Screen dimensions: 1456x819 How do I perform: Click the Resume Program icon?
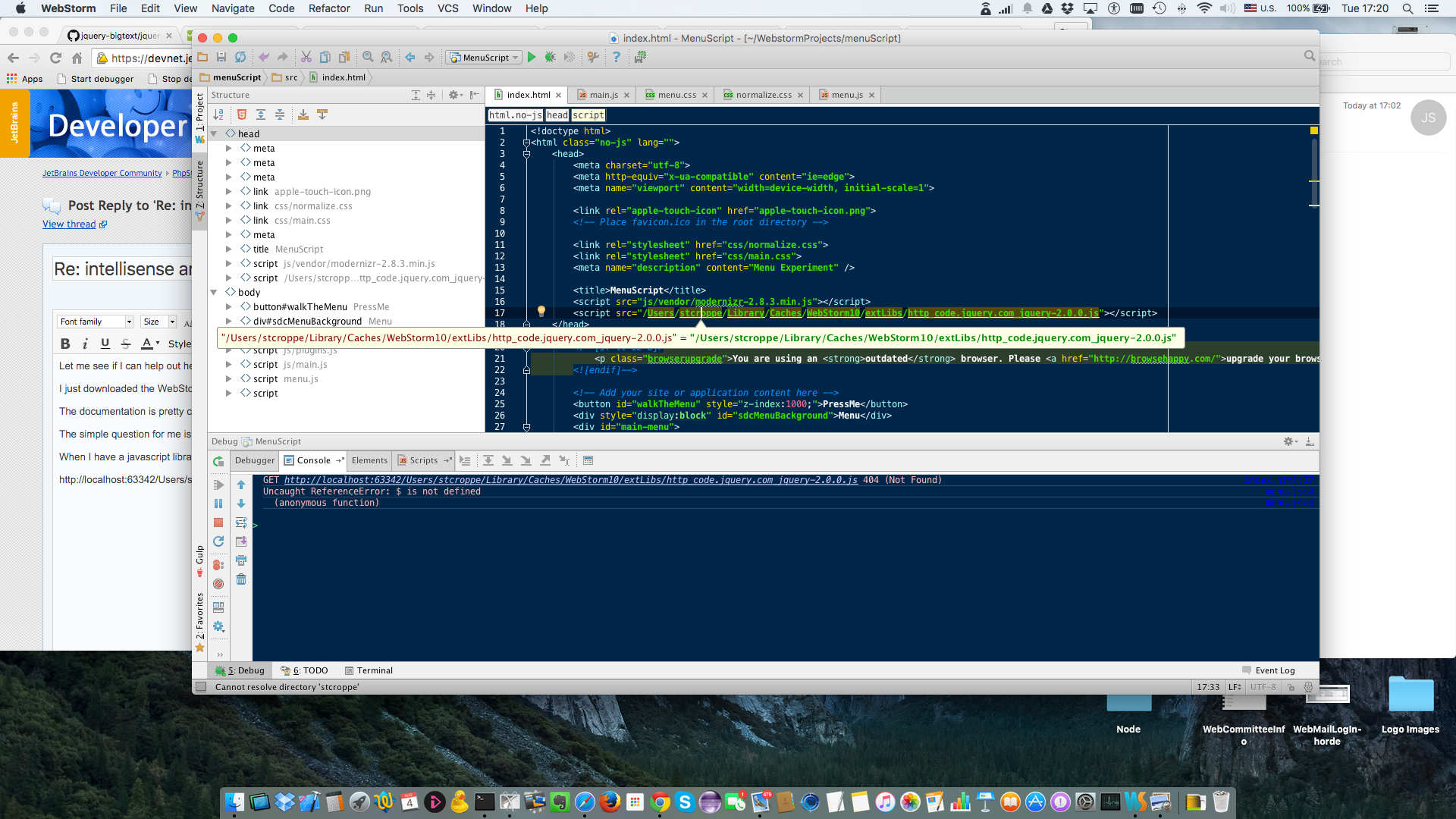[218, 485]
